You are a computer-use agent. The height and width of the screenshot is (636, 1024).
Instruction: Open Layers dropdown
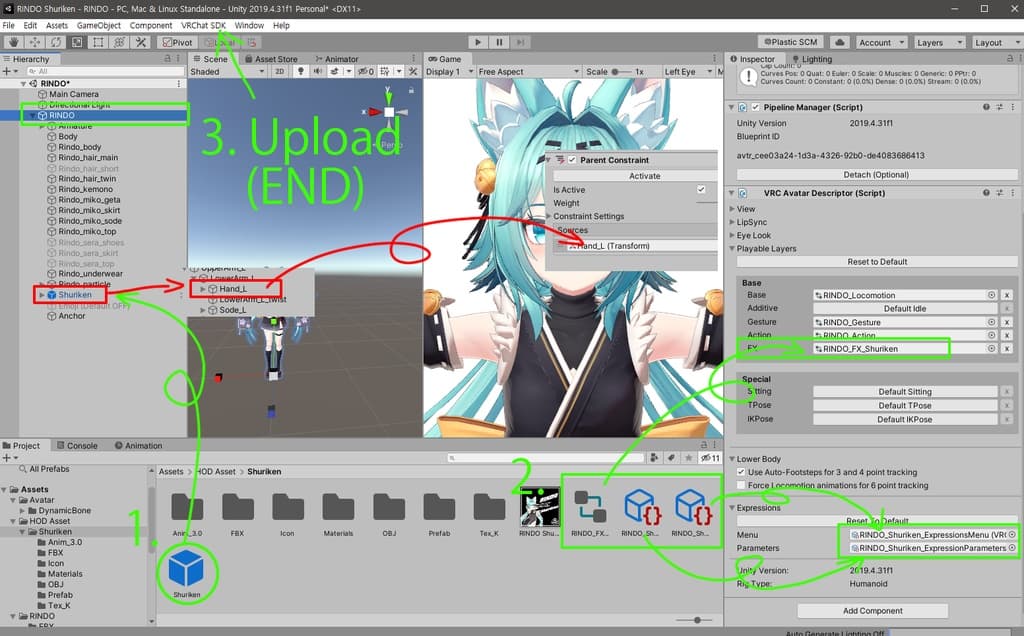pyautogui.click(x=938, y=42)
